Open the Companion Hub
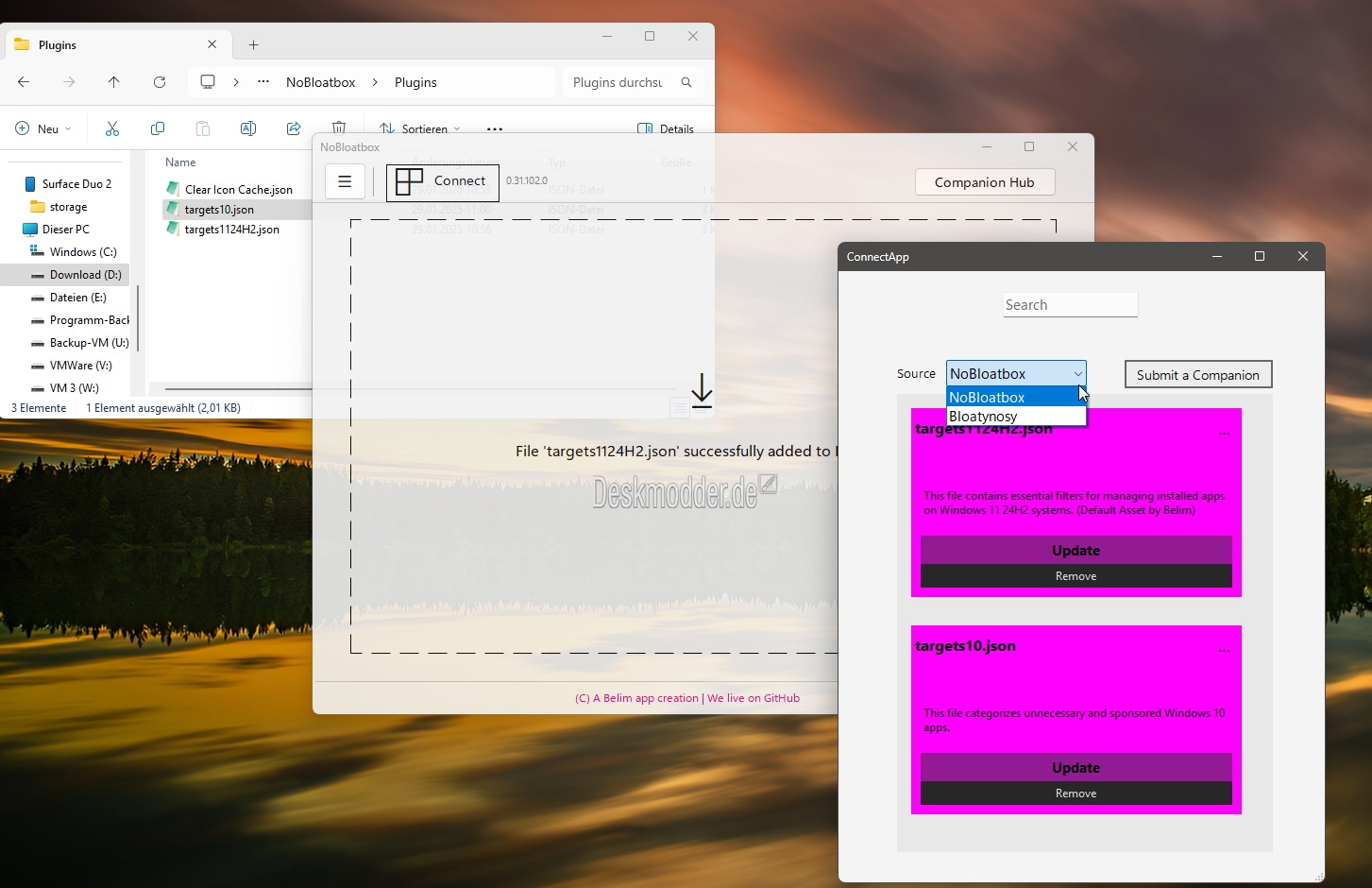This screenshot has width=1372, height=888. [985, 182]
